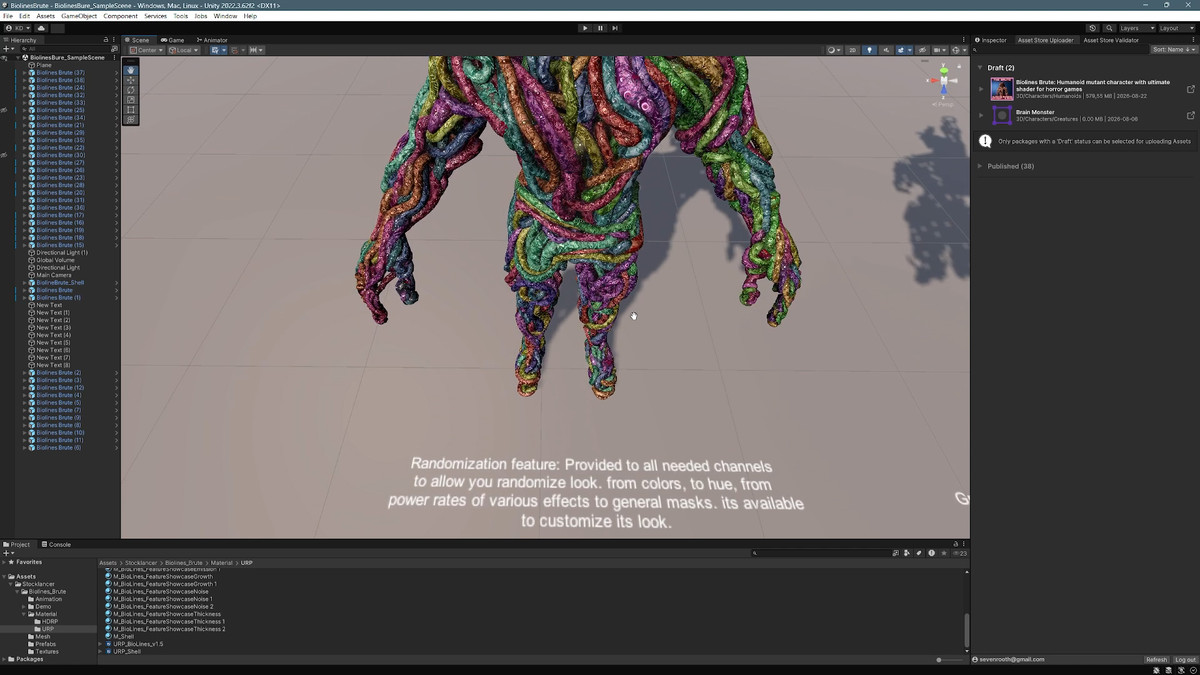Open Scene Gizmos dropdown
The height and width of the screenshot is (675, 1200).
tap(963, 50)
